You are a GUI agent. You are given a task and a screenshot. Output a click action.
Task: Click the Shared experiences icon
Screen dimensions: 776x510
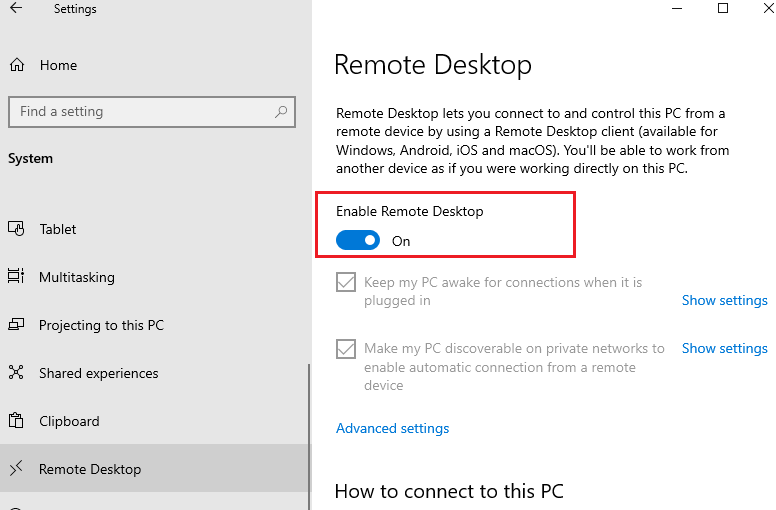coord(16,372)
